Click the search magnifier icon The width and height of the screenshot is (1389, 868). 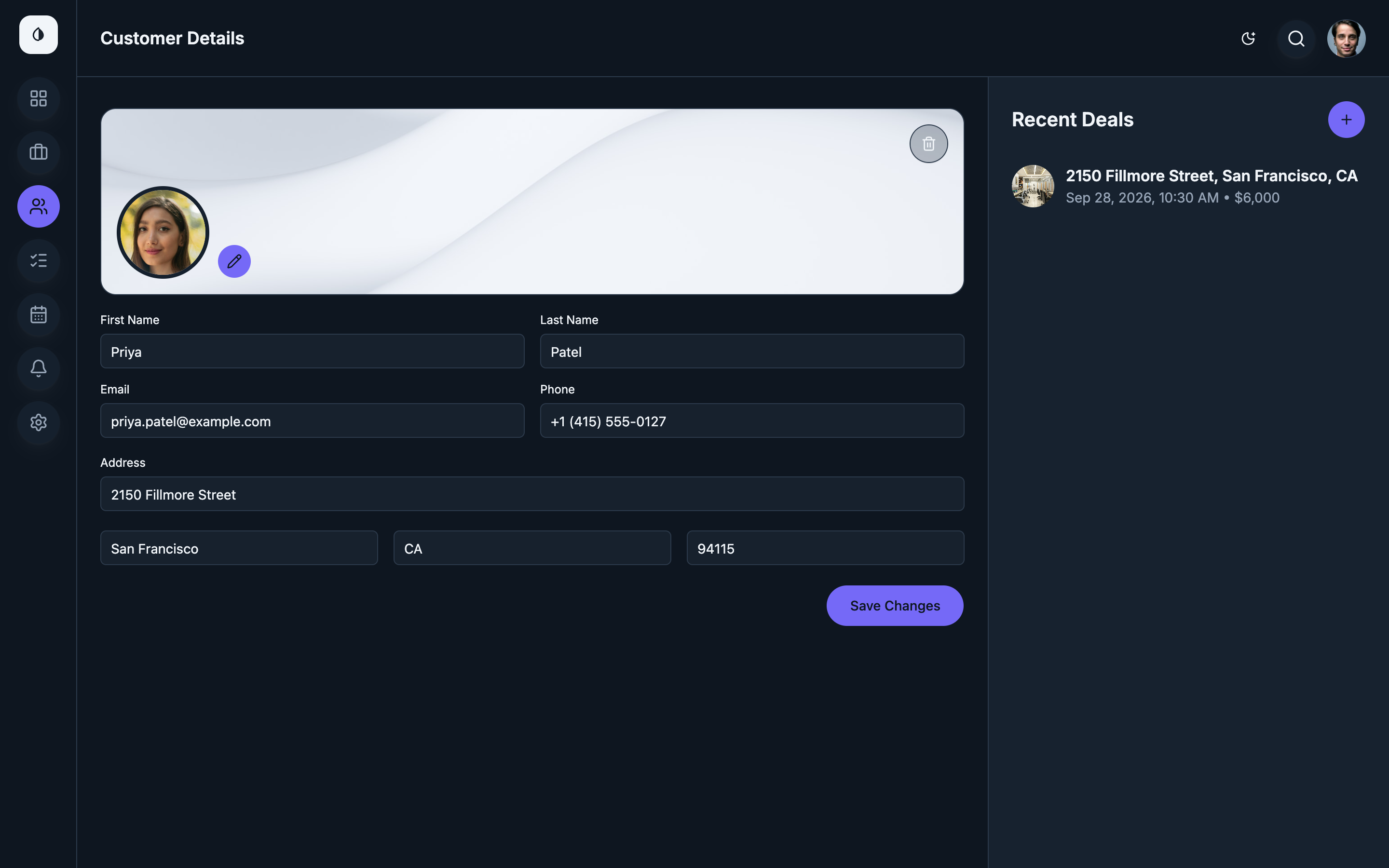pos(1296,39)
